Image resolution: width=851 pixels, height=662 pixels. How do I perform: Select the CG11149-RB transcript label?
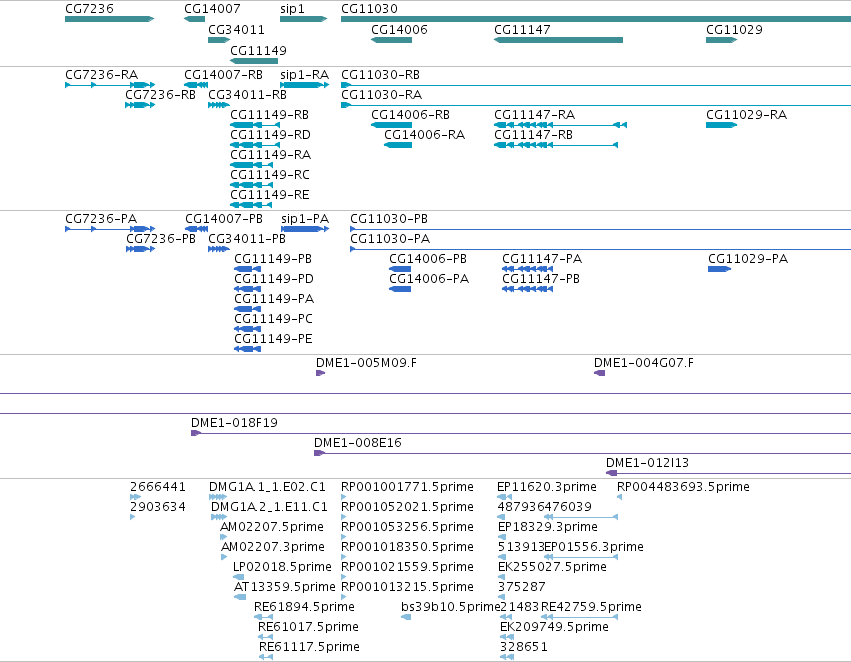pos(270,115)
